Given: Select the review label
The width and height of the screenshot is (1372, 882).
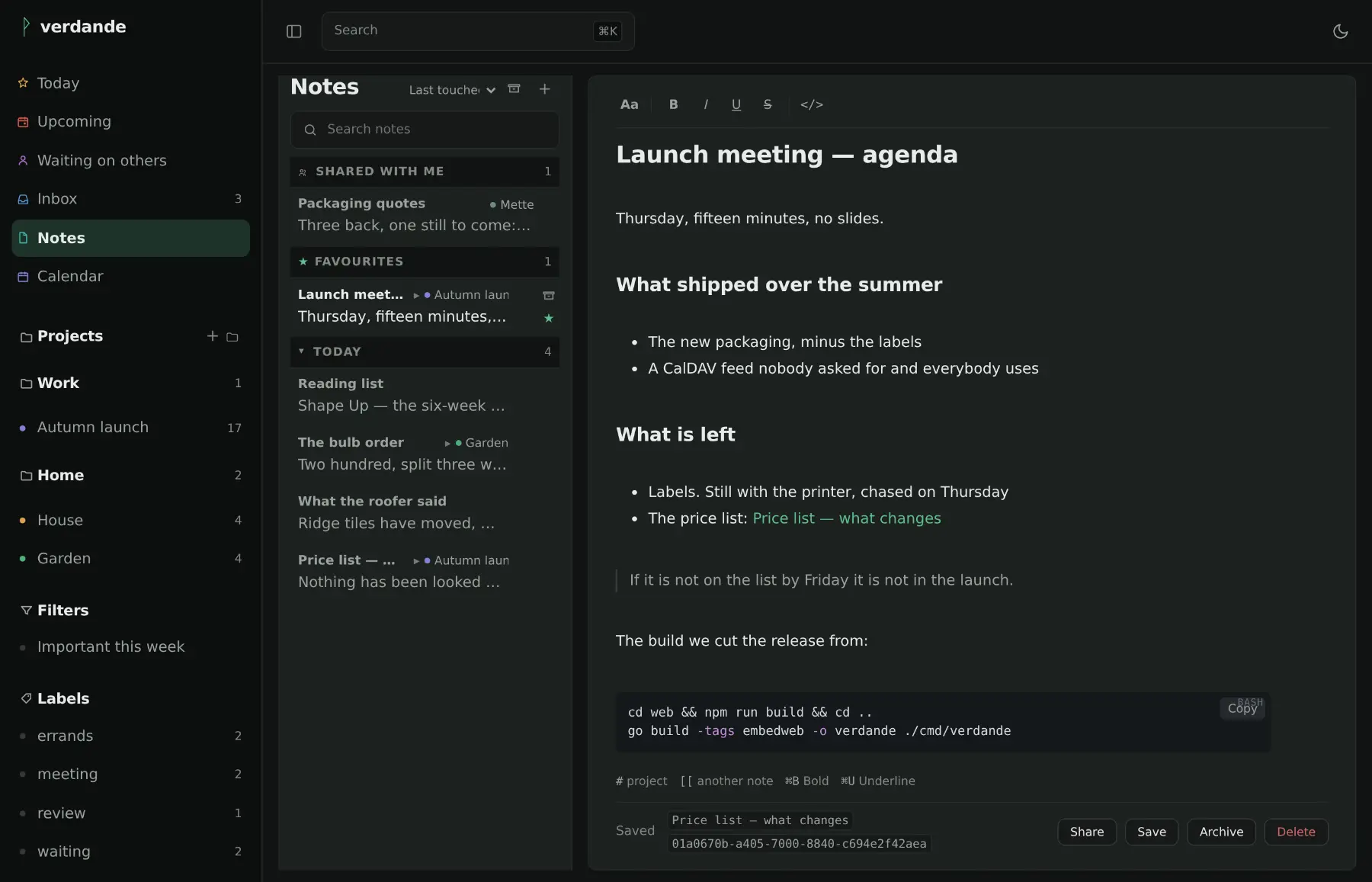Looking at the screenshot, I should click(130, 813).
